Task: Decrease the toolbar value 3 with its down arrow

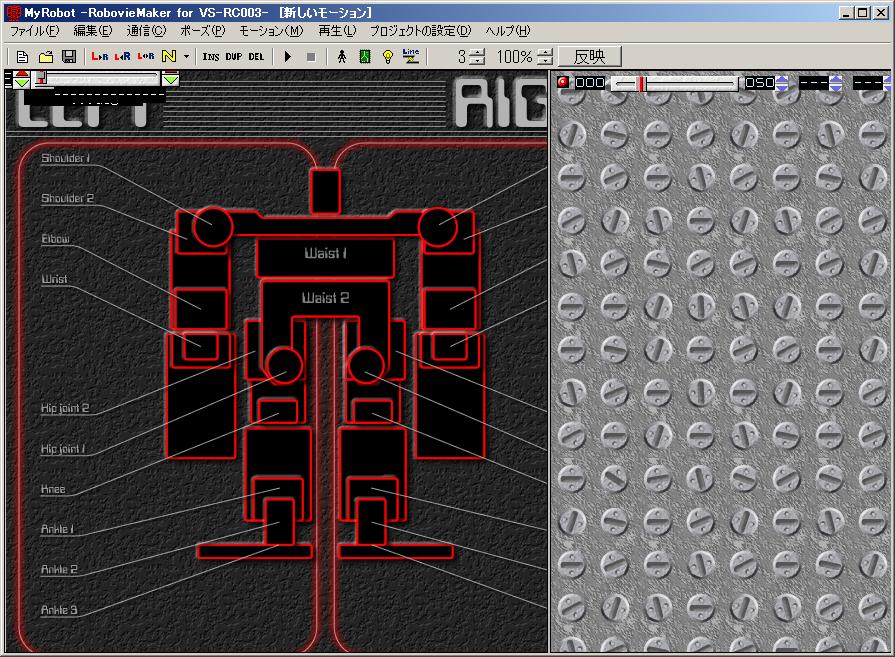Action: (x=479, y=61)
